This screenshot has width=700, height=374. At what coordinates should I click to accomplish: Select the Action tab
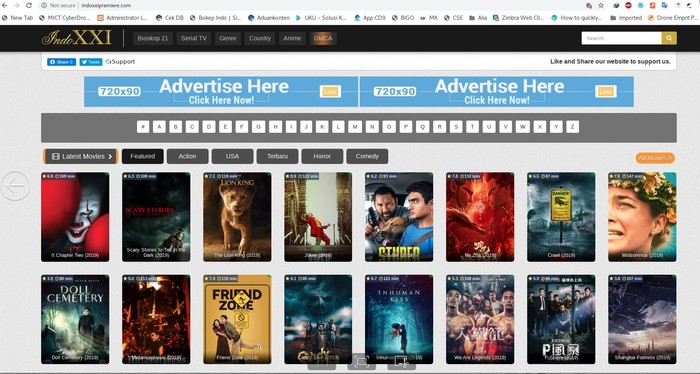[188, 156]
